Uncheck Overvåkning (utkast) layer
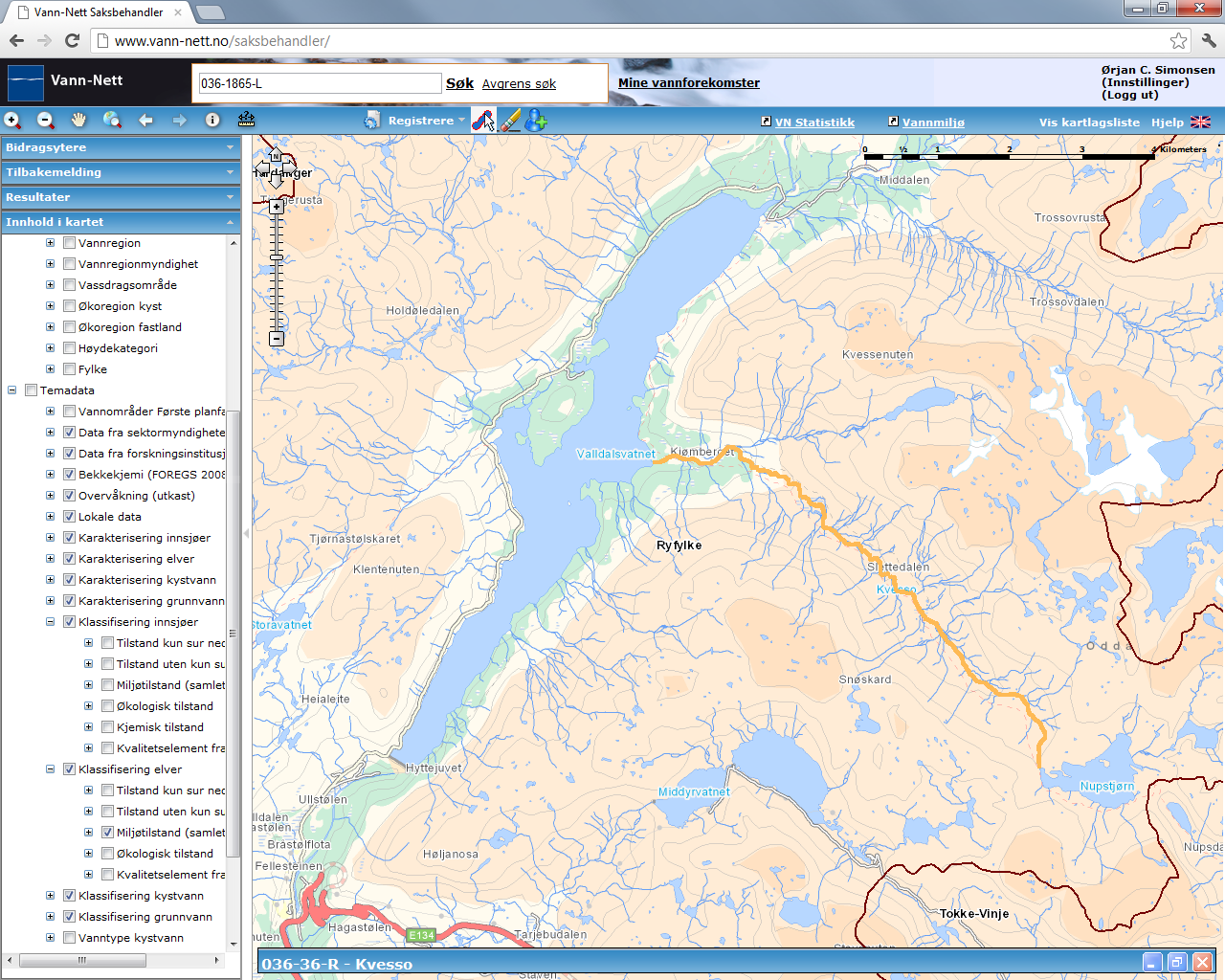The height and width of the screenshot is (980, 1225). point(69,496)
